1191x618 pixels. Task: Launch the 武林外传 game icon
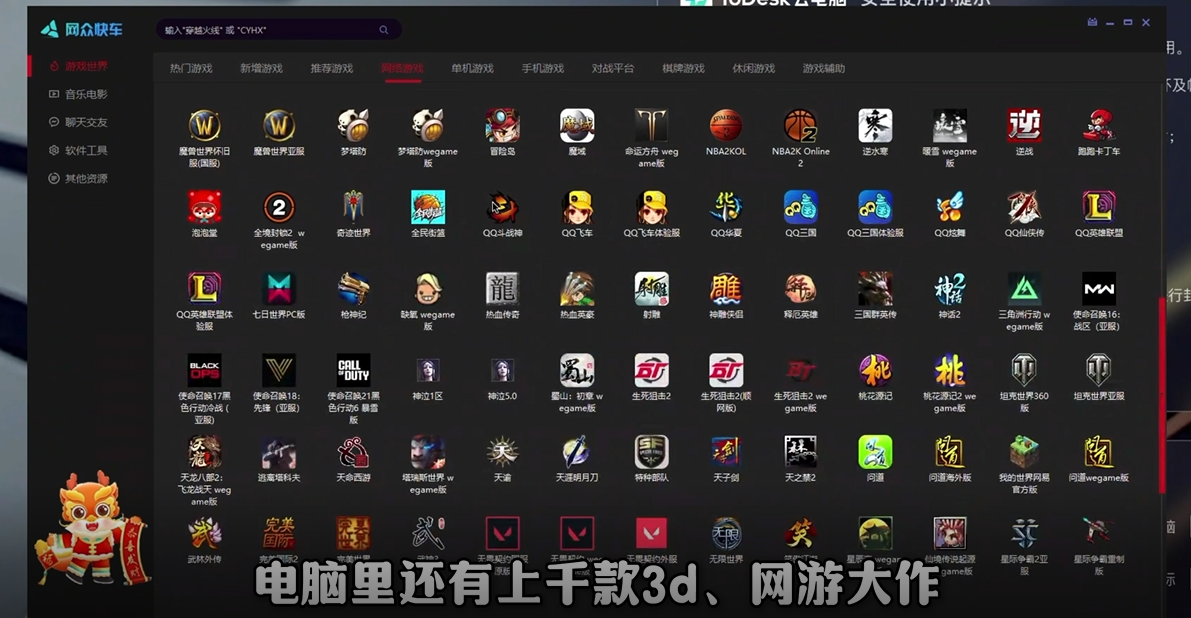204,533
